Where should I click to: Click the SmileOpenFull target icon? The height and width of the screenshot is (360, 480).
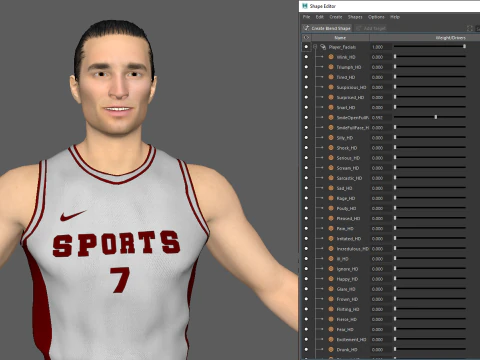tap(331, 117)
